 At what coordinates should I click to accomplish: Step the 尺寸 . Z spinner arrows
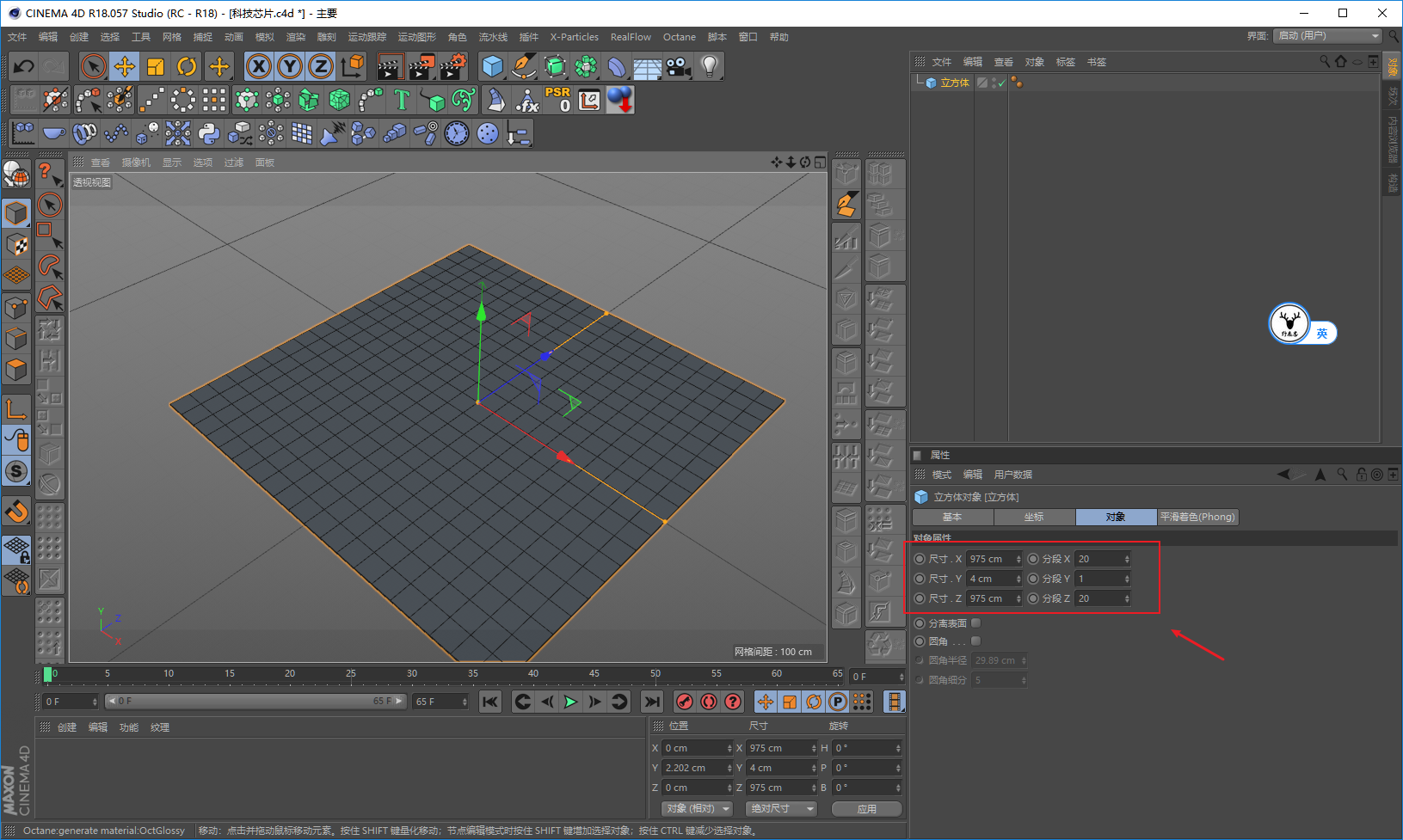point(1018,598)
